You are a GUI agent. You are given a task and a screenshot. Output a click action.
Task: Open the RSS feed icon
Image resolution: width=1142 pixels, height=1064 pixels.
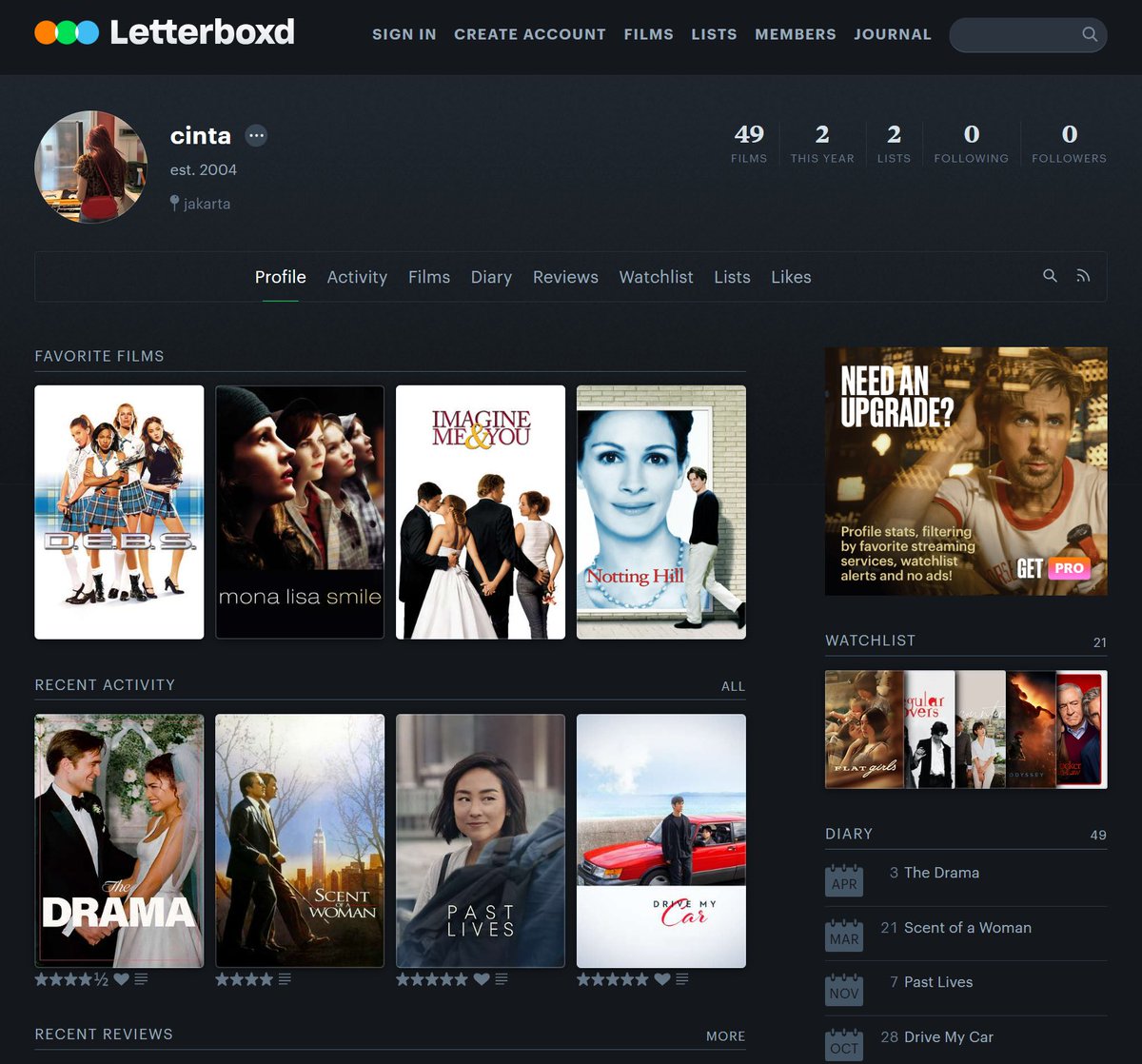click(1083, 276)
